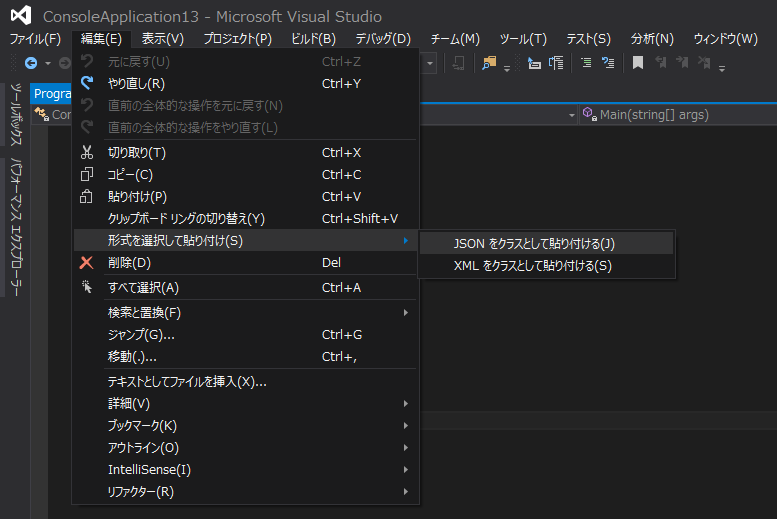Choose ジャンプ(G)... menu entry
777x519 pixels.
(x=246, y=335)
